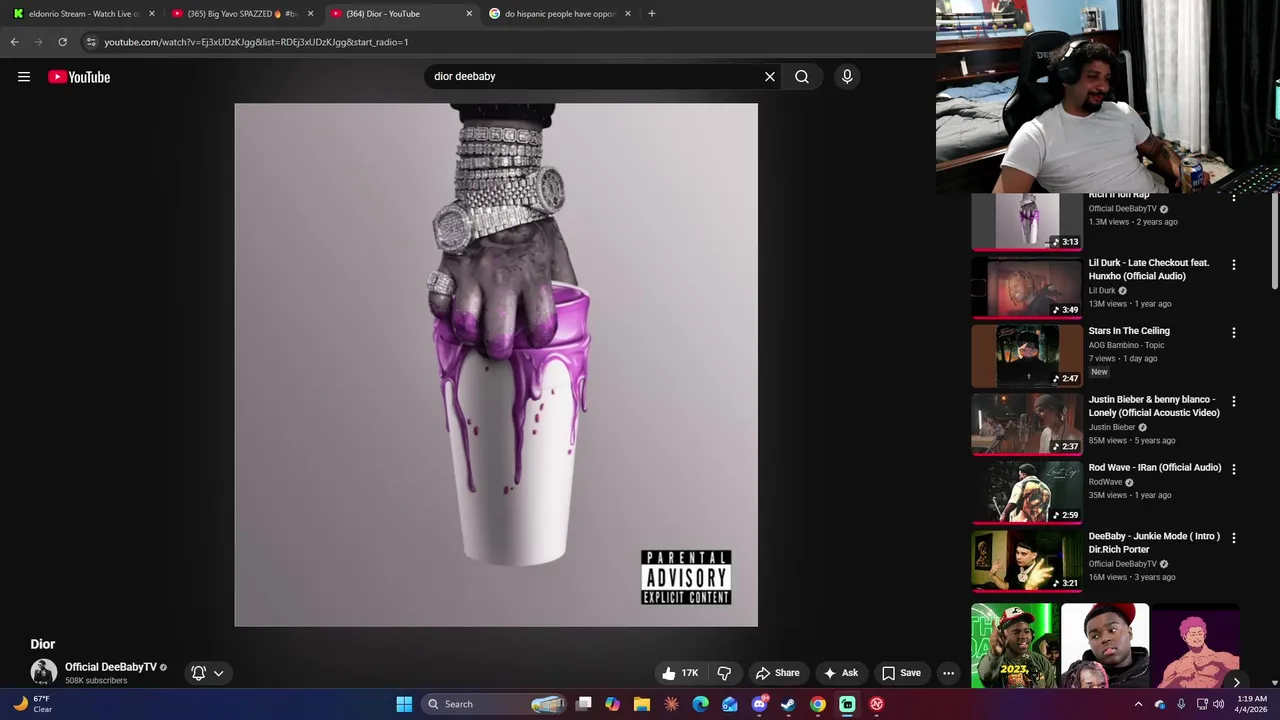The width and height of the screenshot is (1280, 720).
Task: Open Discord from taskbar
Action: [759, 704]
